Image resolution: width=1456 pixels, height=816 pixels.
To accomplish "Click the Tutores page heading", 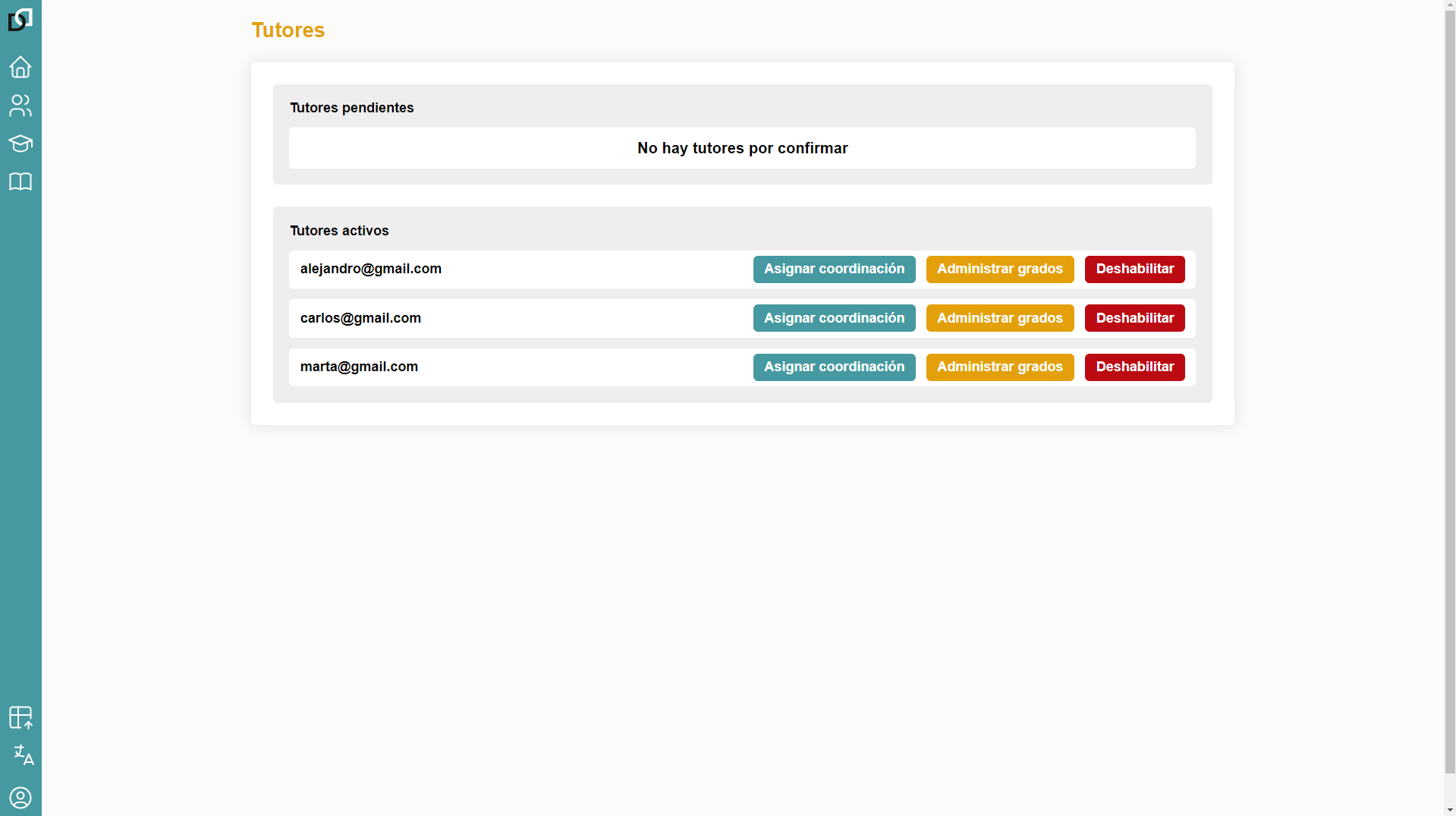I will [x=288, y=30].
